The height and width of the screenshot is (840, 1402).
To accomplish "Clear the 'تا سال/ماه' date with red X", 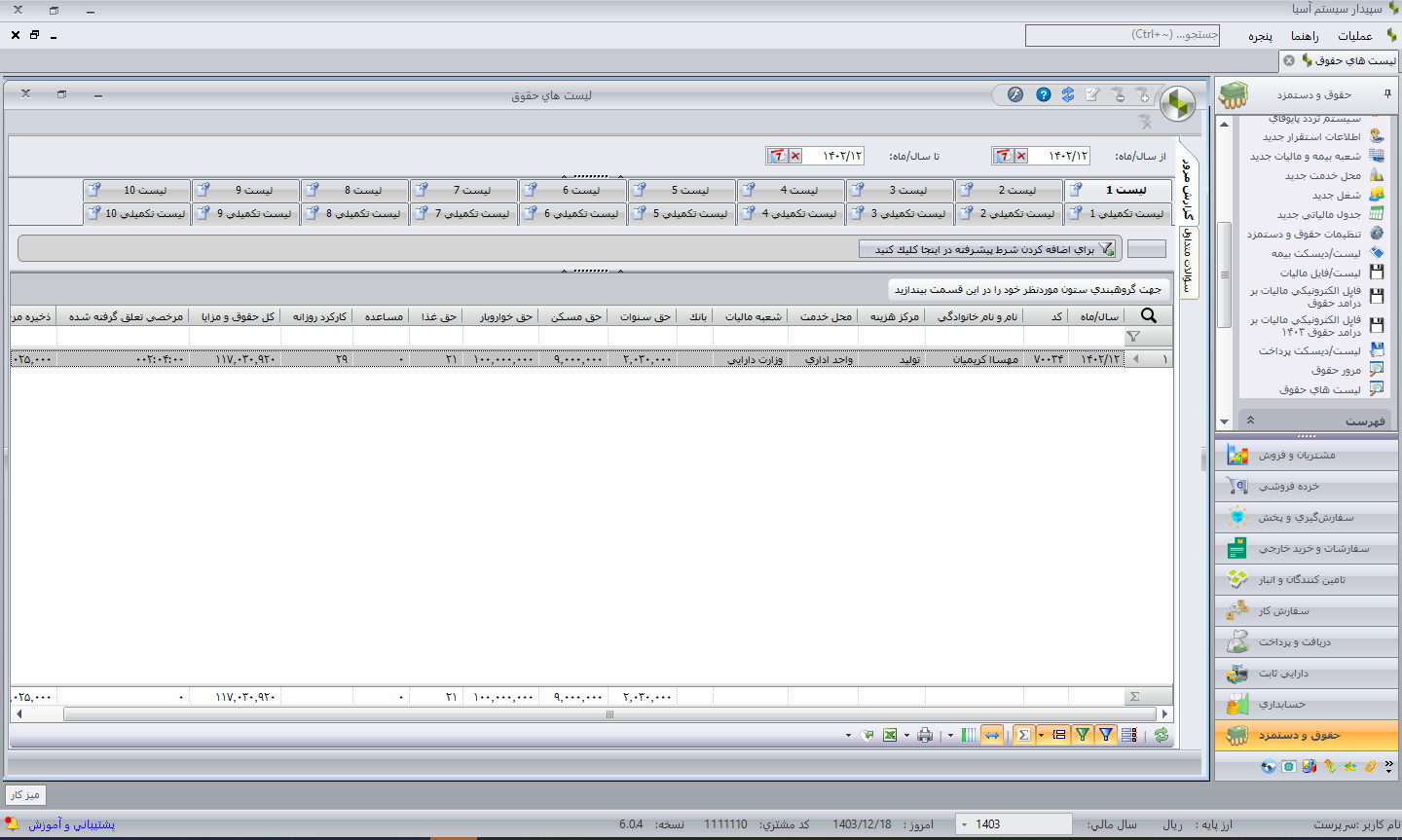I will click(x=795, y=156).
